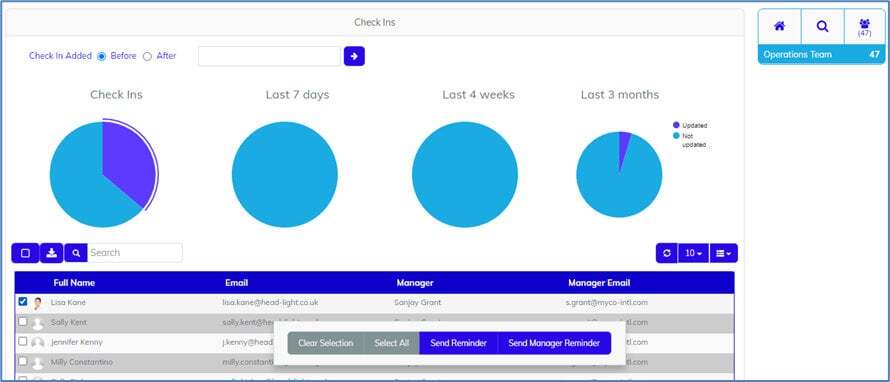Refresh the check-ins table
Image resolution: width=890 pixels, height=382 pixels.
click(666, 253)
